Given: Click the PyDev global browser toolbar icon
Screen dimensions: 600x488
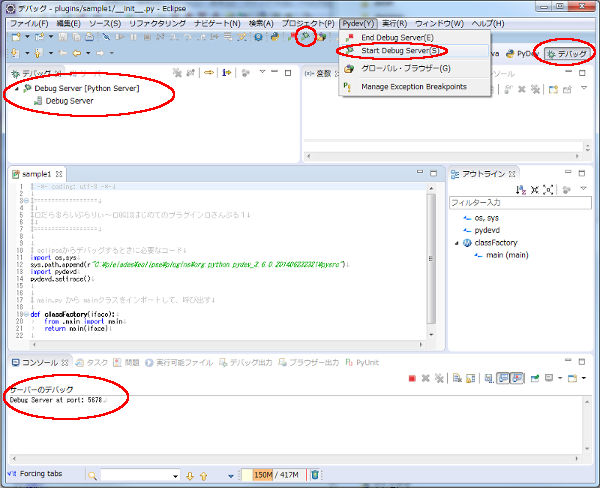Looking at the screenshot, I should click(x=321, y=37).
